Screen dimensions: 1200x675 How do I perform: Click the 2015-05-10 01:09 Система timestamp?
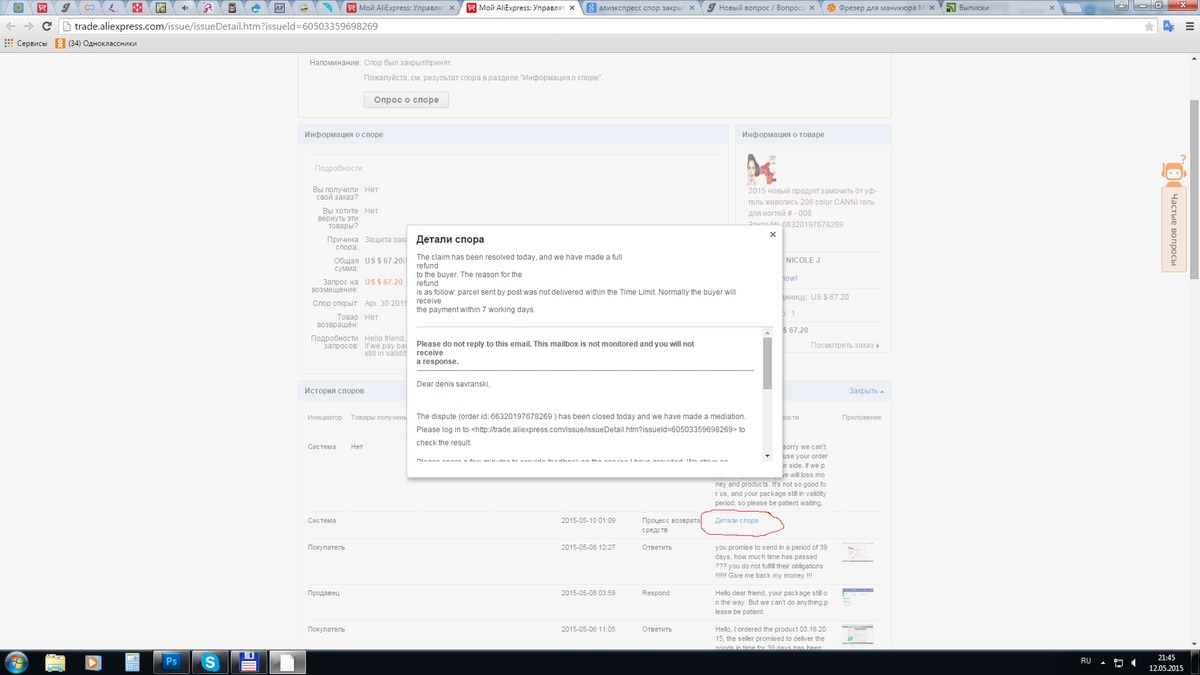tap(588, 520)
